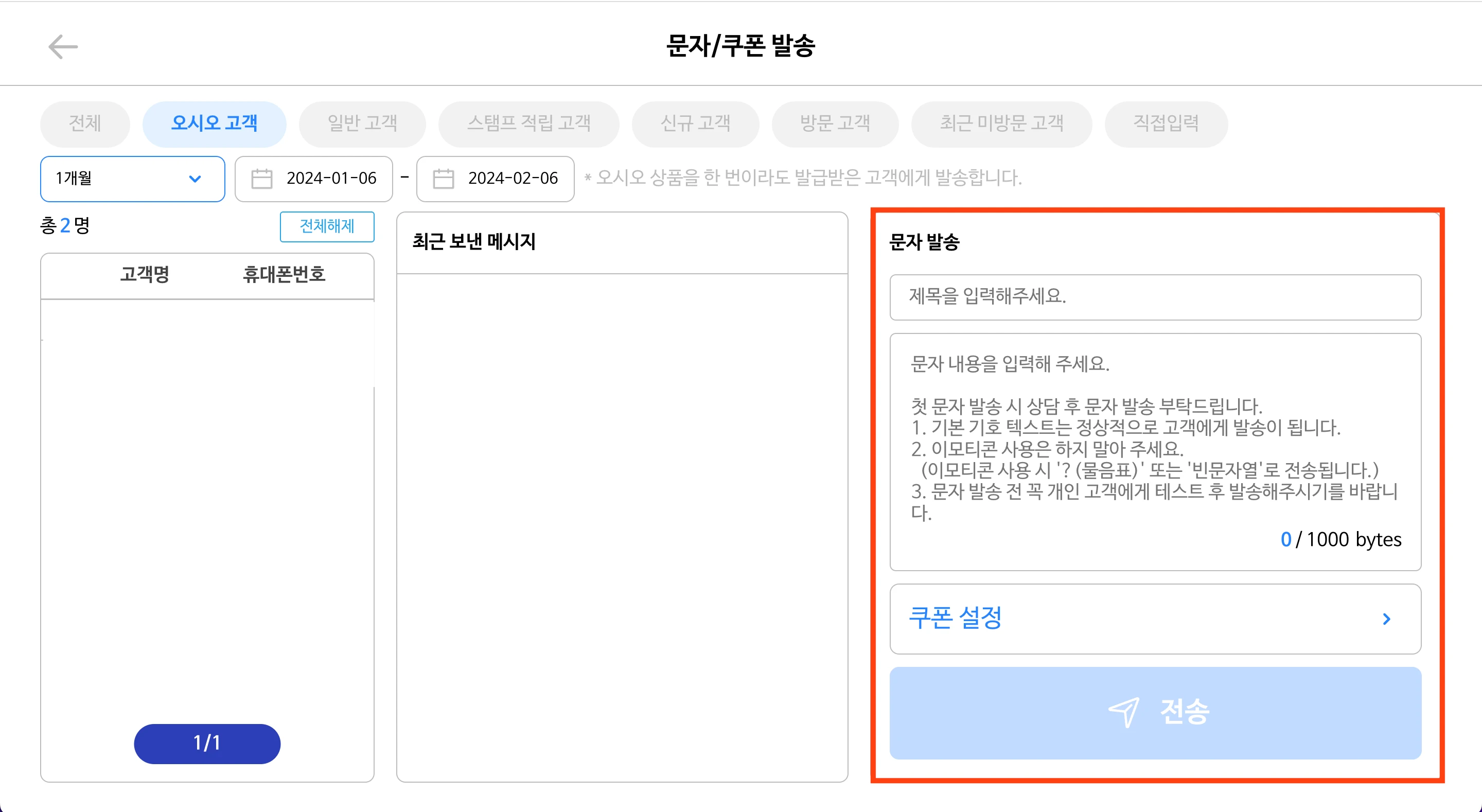The height and width of the screenshot is (812, 1482).
Task: Click the start date field 2024-01-06
Action: click(313, 179)
